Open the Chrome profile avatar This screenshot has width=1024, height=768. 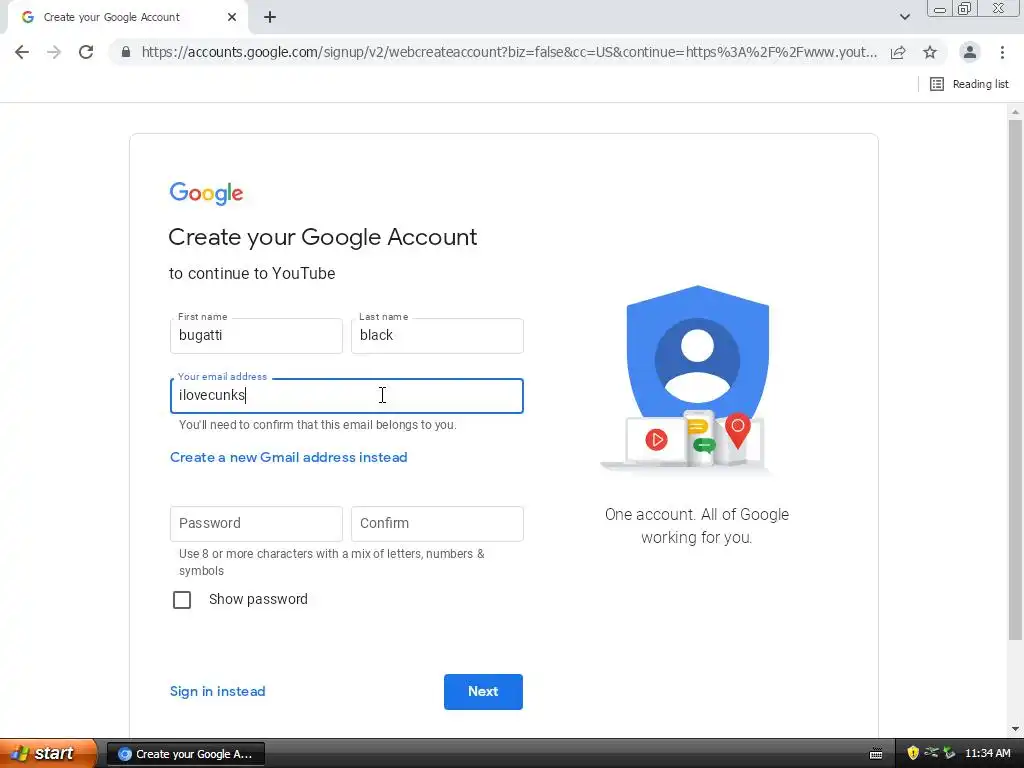tap(970, 52)
